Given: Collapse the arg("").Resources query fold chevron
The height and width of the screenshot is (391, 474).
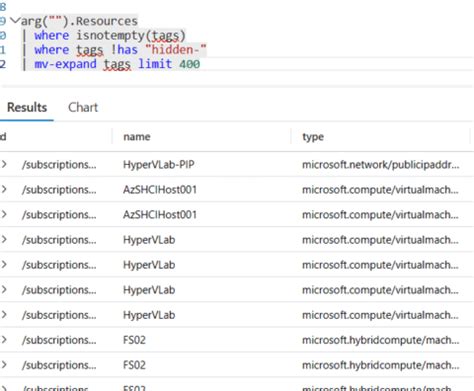Looking at the screenshot, I should [15, 21].
